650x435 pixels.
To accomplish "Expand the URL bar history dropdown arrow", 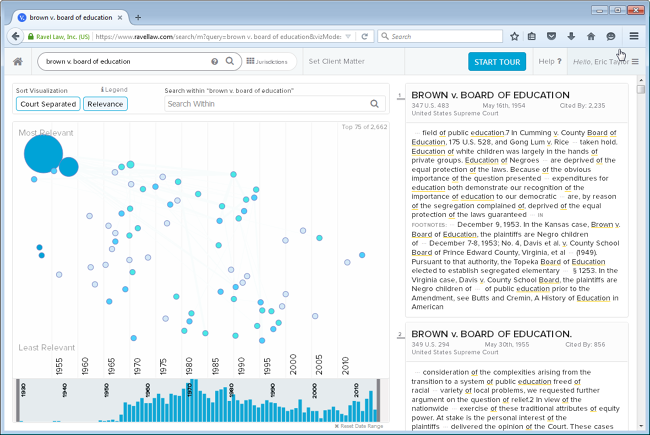I will click(348, 36).
